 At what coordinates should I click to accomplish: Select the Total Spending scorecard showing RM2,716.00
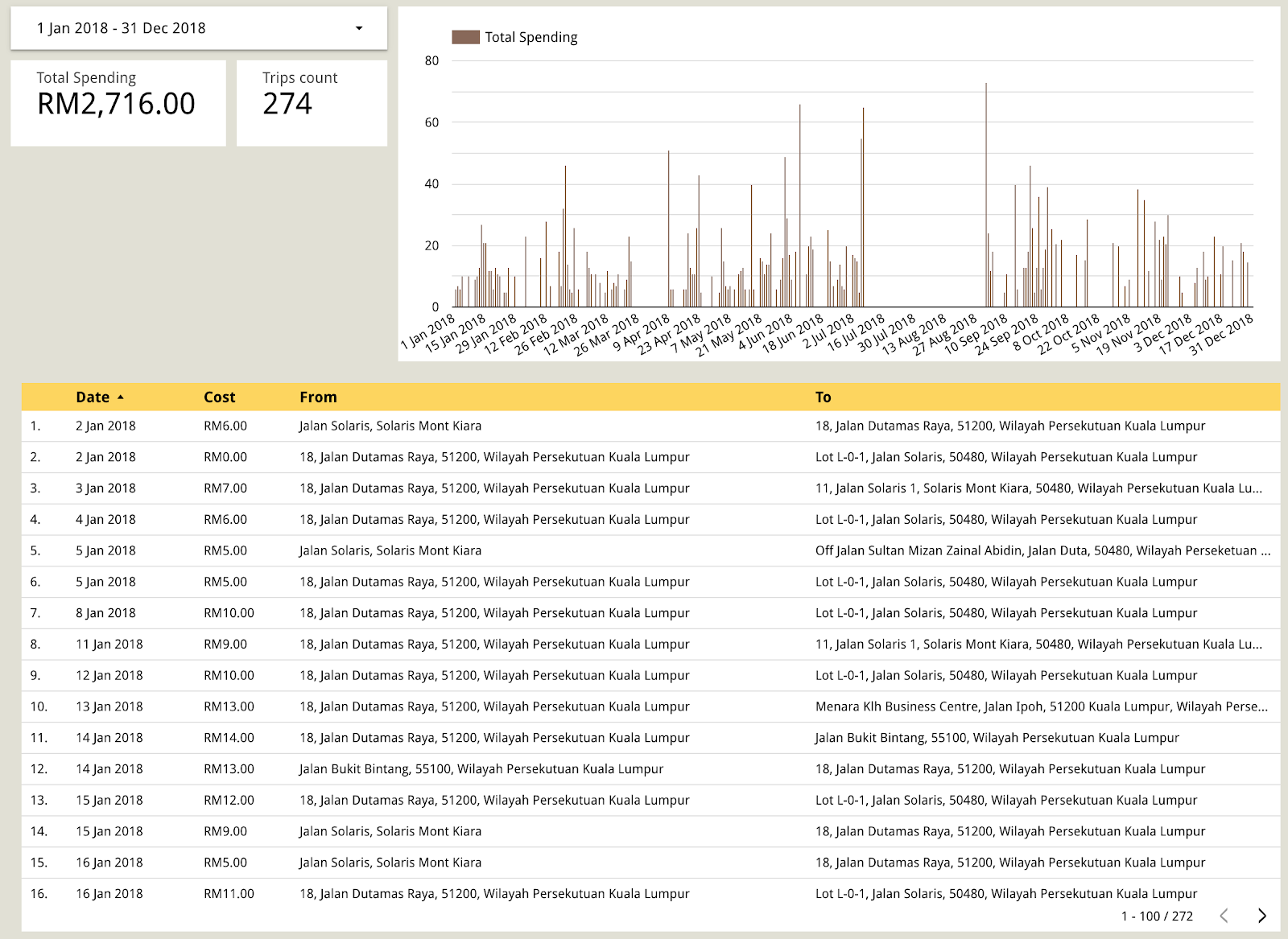pos(118,101)
